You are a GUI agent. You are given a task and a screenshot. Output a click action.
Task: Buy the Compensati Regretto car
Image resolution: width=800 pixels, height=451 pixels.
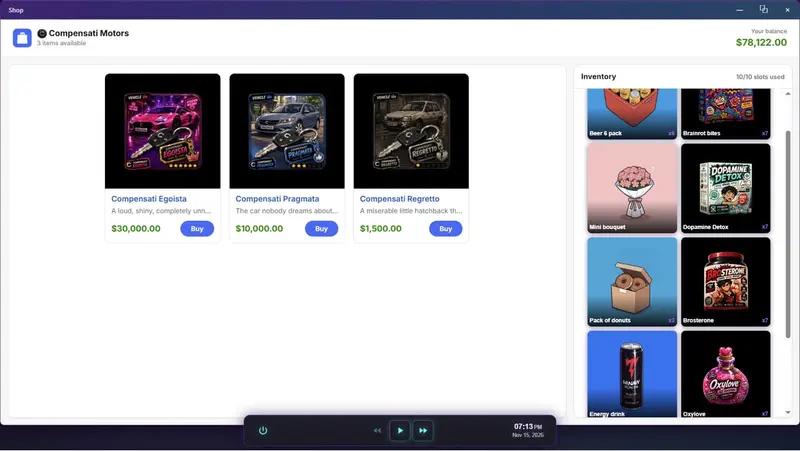point(445,229)
